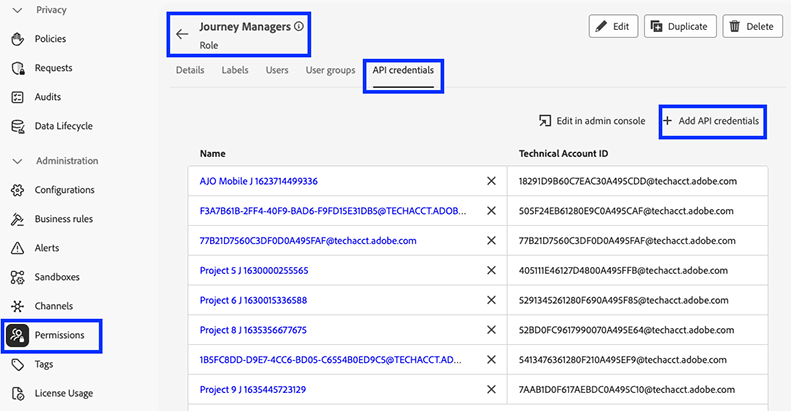
Task: Click the info icon next to Journey Managers
Action: point(299,27)
